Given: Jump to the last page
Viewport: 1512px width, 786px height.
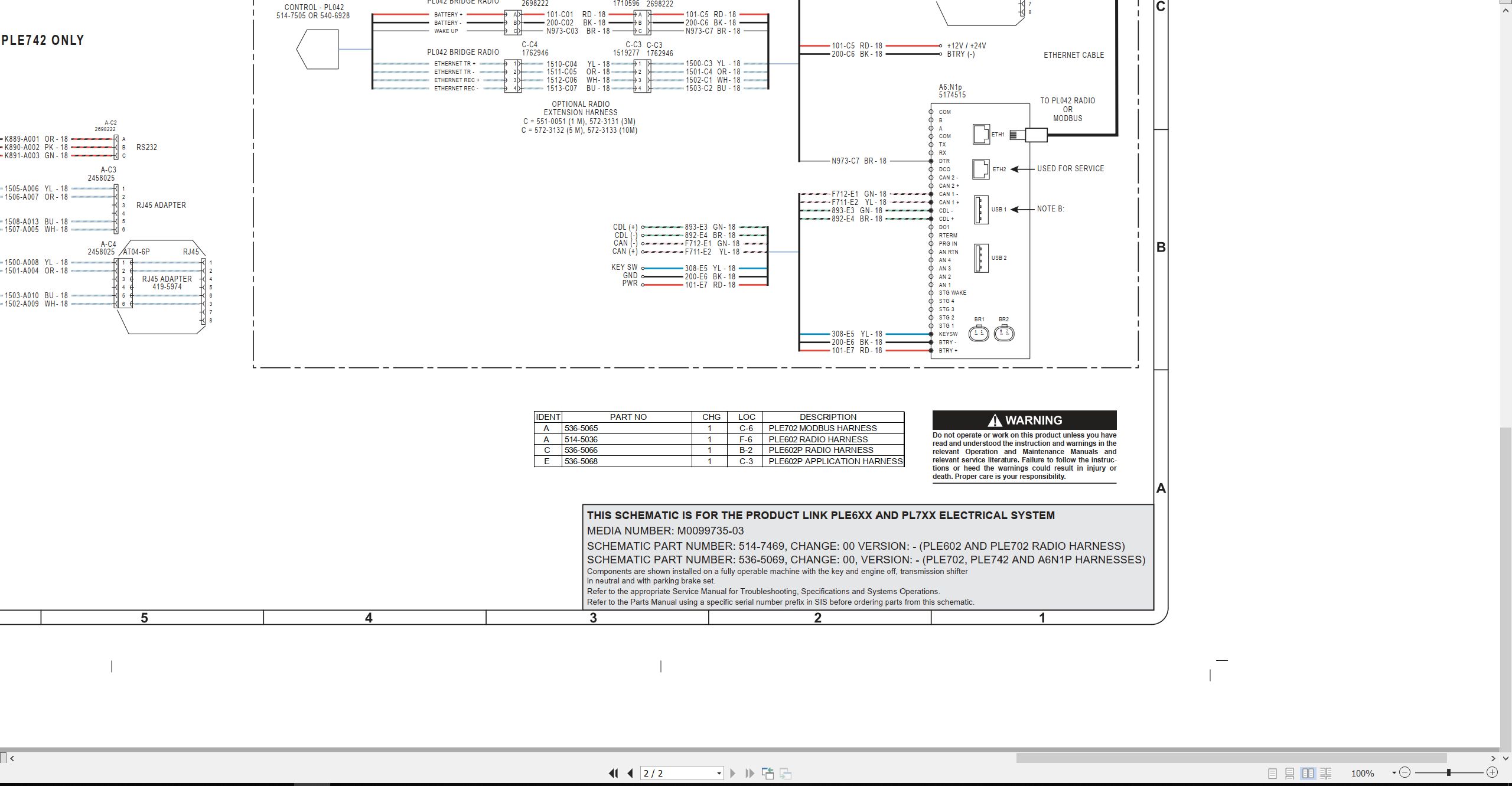Looking at the screenshot, I should point(750,773).
